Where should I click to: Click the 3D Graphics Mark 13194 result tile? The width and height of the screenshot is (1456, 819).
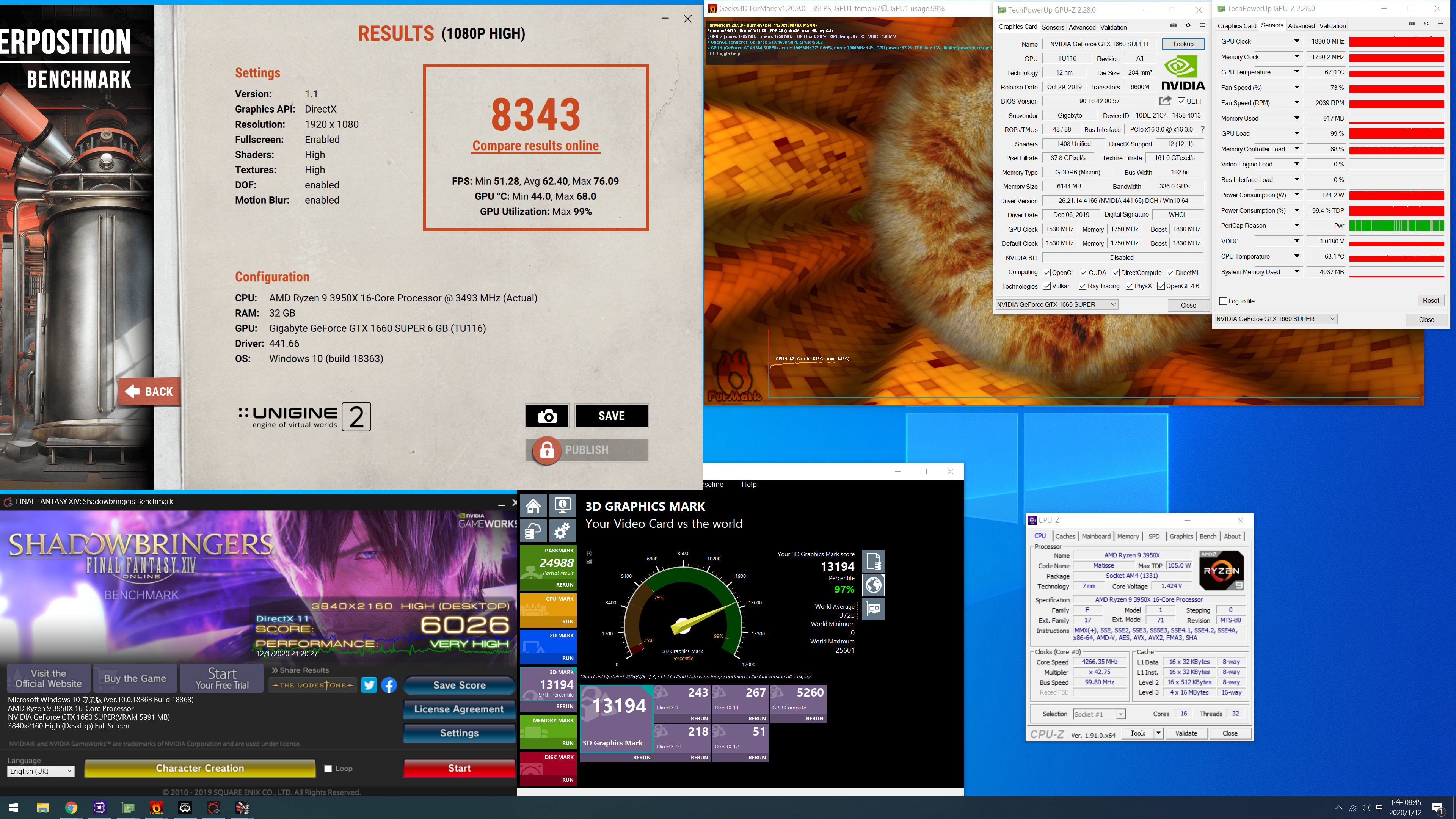pos(616,723)
